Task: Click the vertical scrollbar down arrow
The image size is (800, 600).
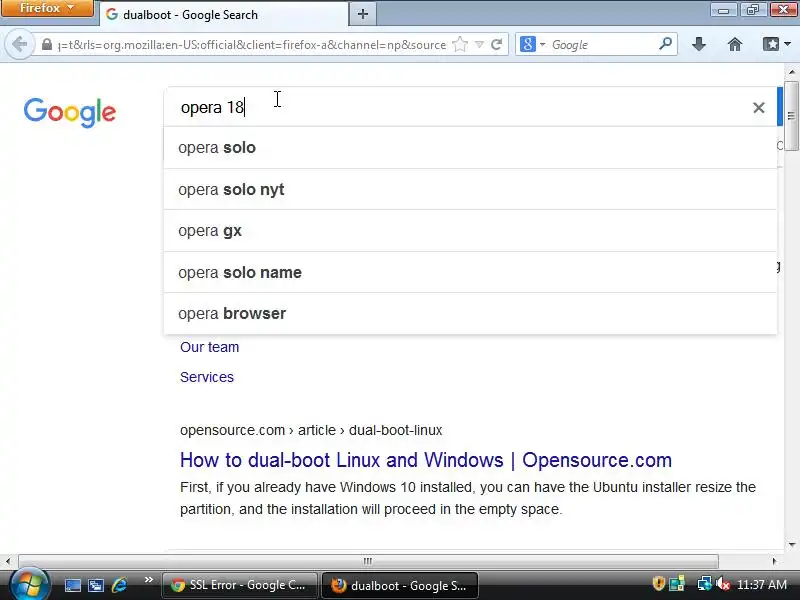Action: point(792,544)
